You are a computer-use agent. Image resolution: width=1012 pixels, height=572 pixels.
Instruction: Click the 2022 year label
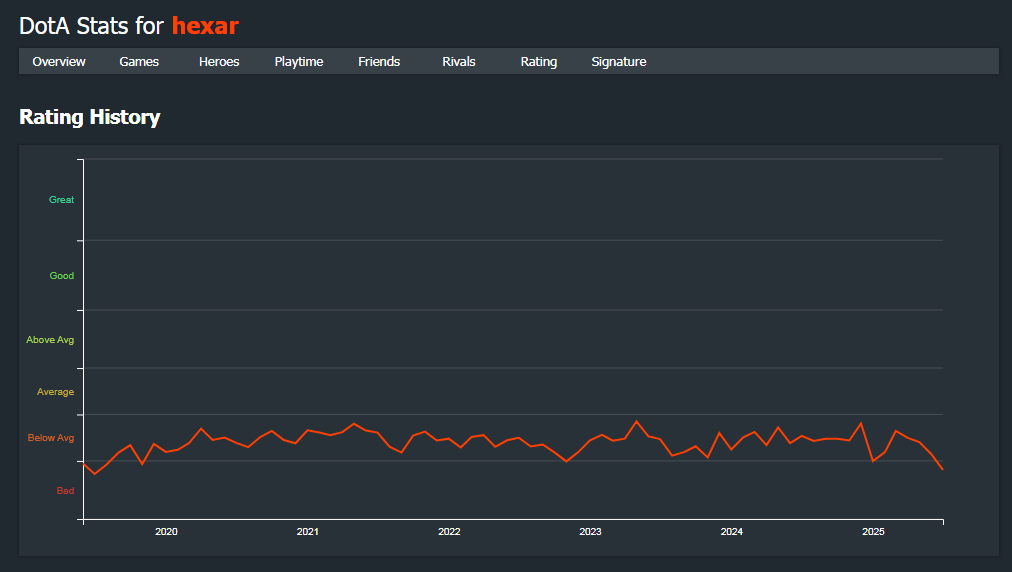pyautogui.click(x=449, y=531)
